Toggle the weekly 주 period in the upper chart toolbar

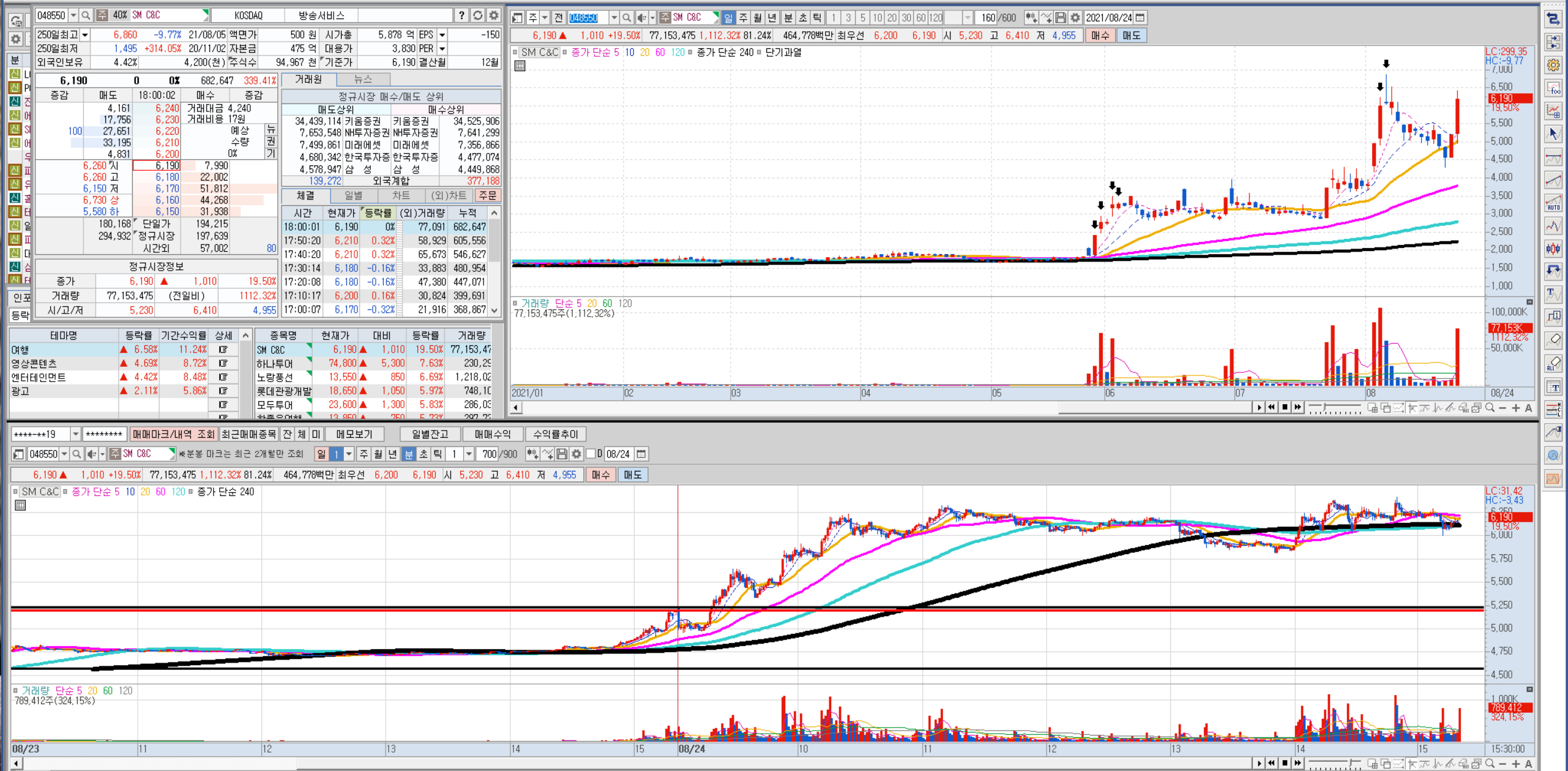pos(743,18)
